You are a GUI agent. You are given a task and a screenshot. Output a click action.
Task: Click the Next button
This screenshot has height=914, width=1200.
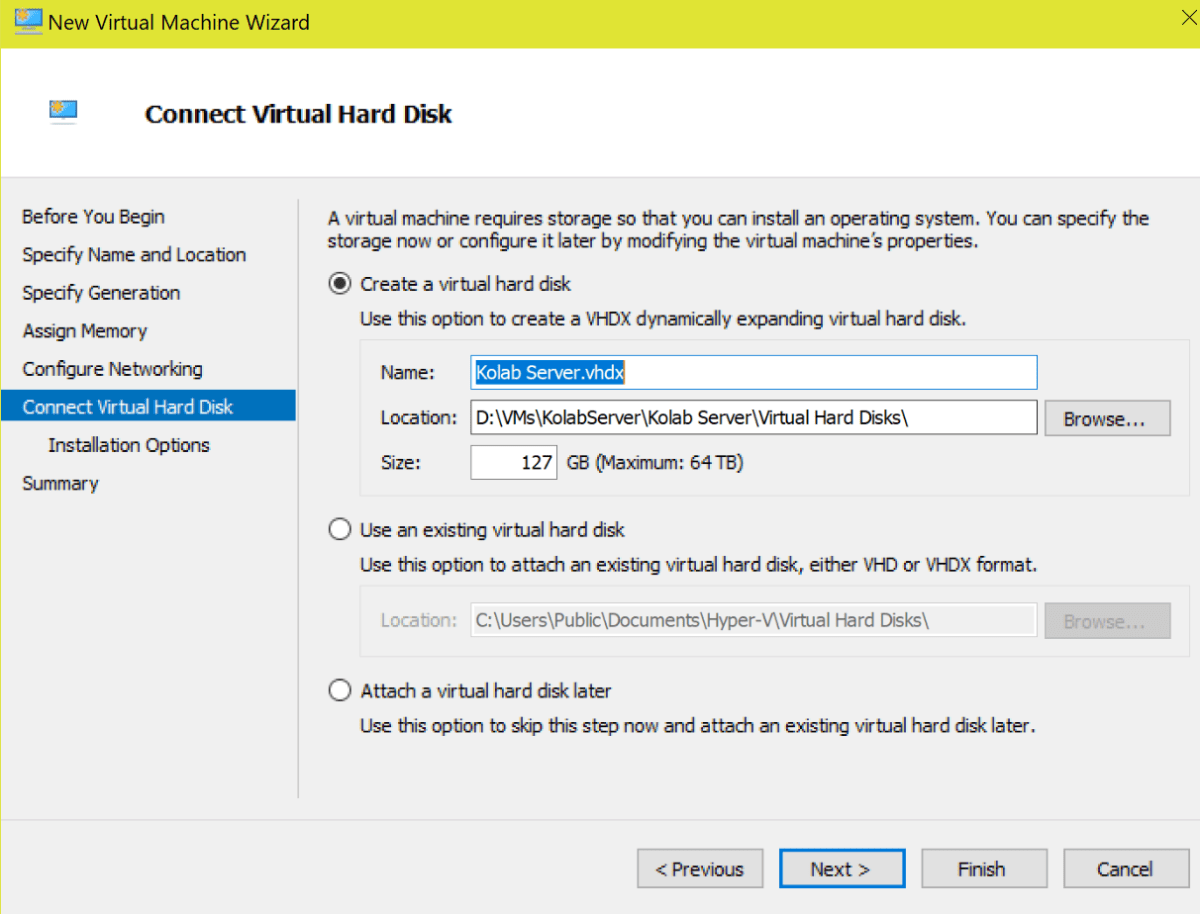point(841,868)
